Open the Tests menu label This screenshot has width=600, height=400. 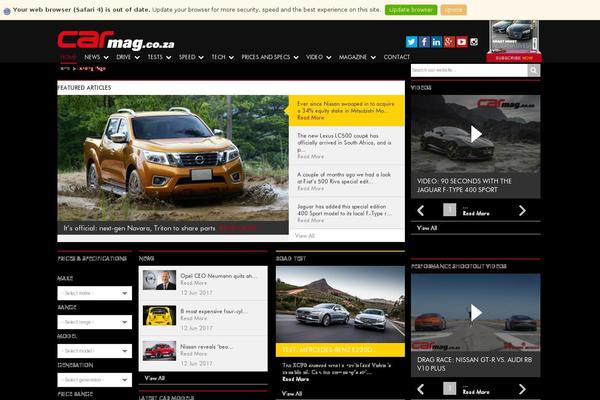(155, 57)
